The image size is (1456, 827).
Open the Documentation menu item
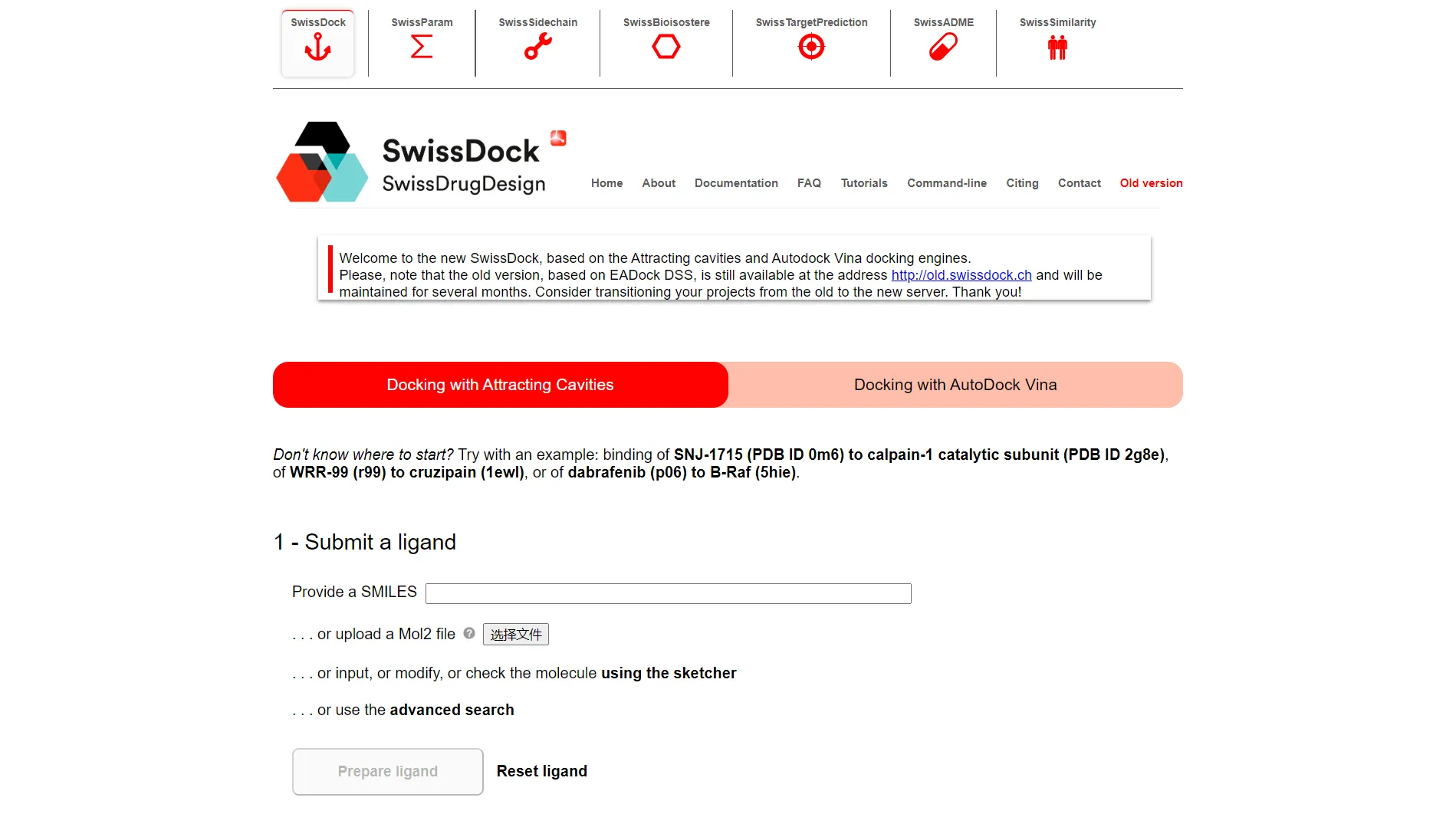tap(735, 183)
